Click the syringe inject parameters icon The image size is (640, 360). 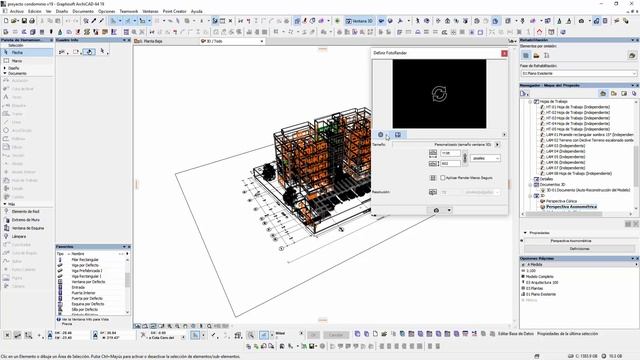(101, 20)
